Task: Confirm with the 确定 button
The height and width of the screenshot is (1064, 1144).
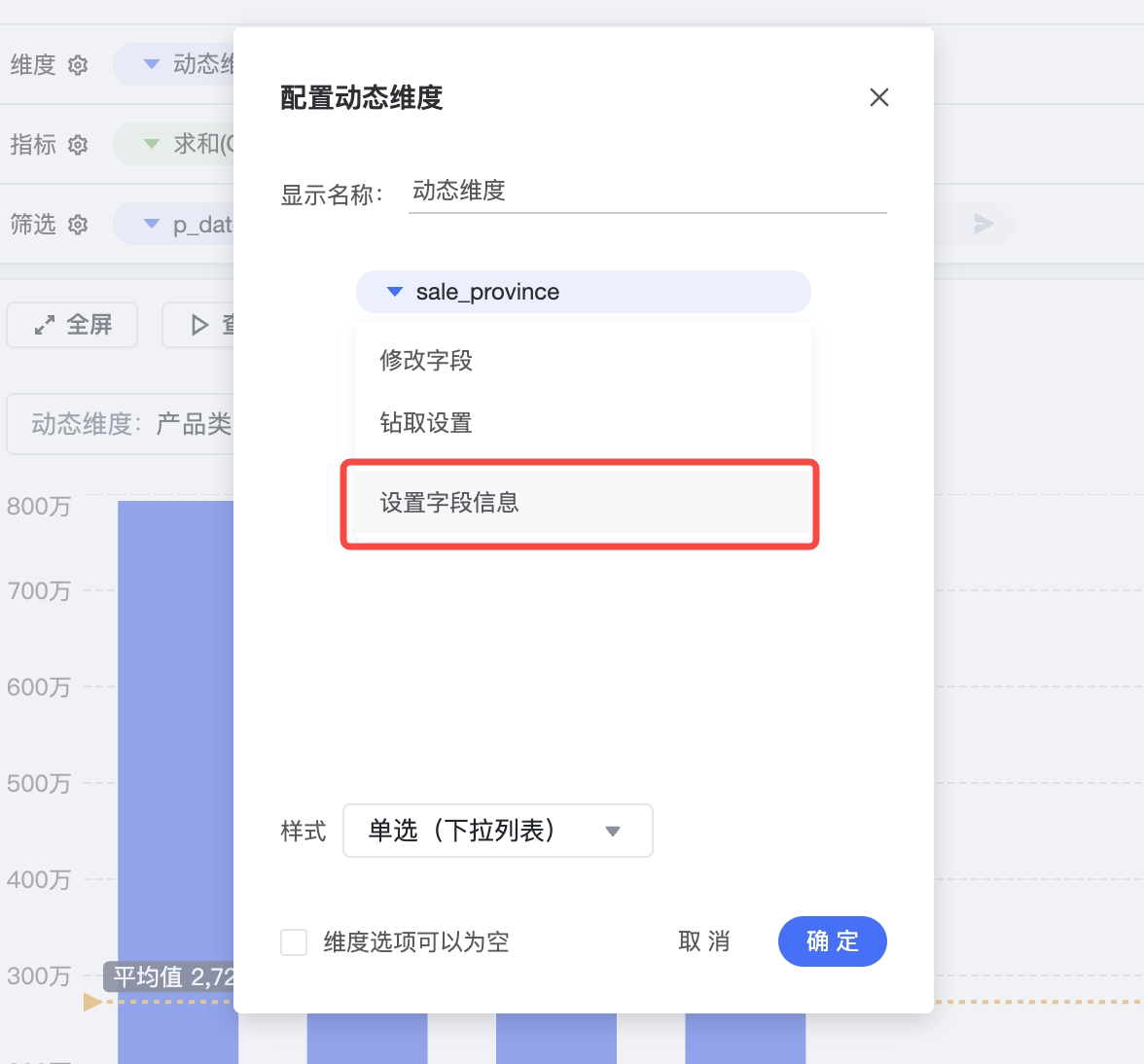Action: pos(833,941)
